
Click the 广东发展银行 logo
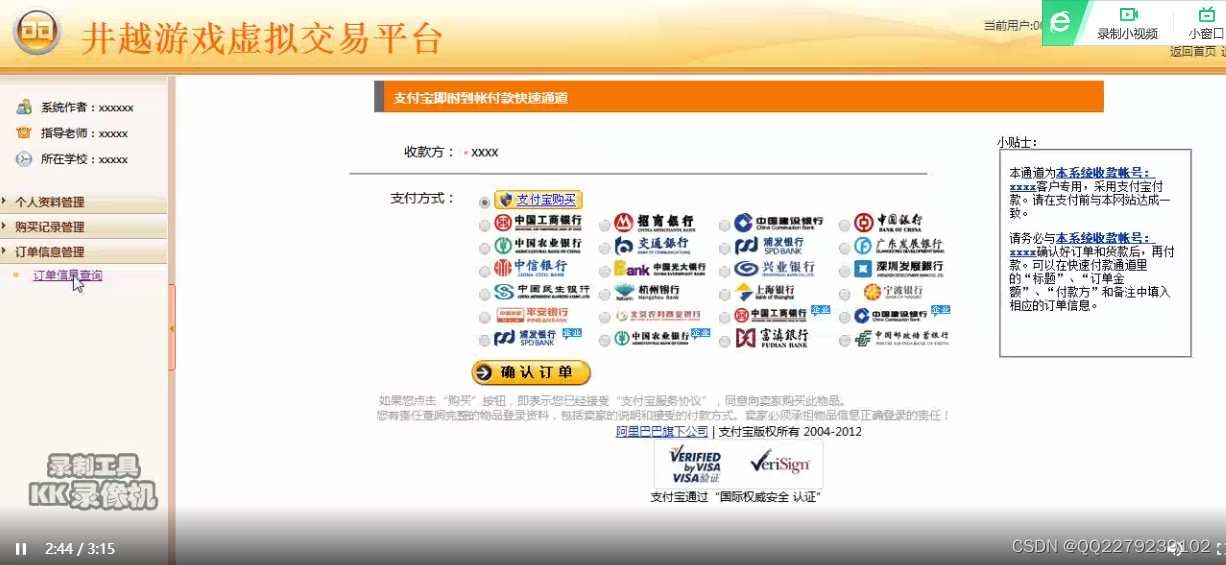898,245
